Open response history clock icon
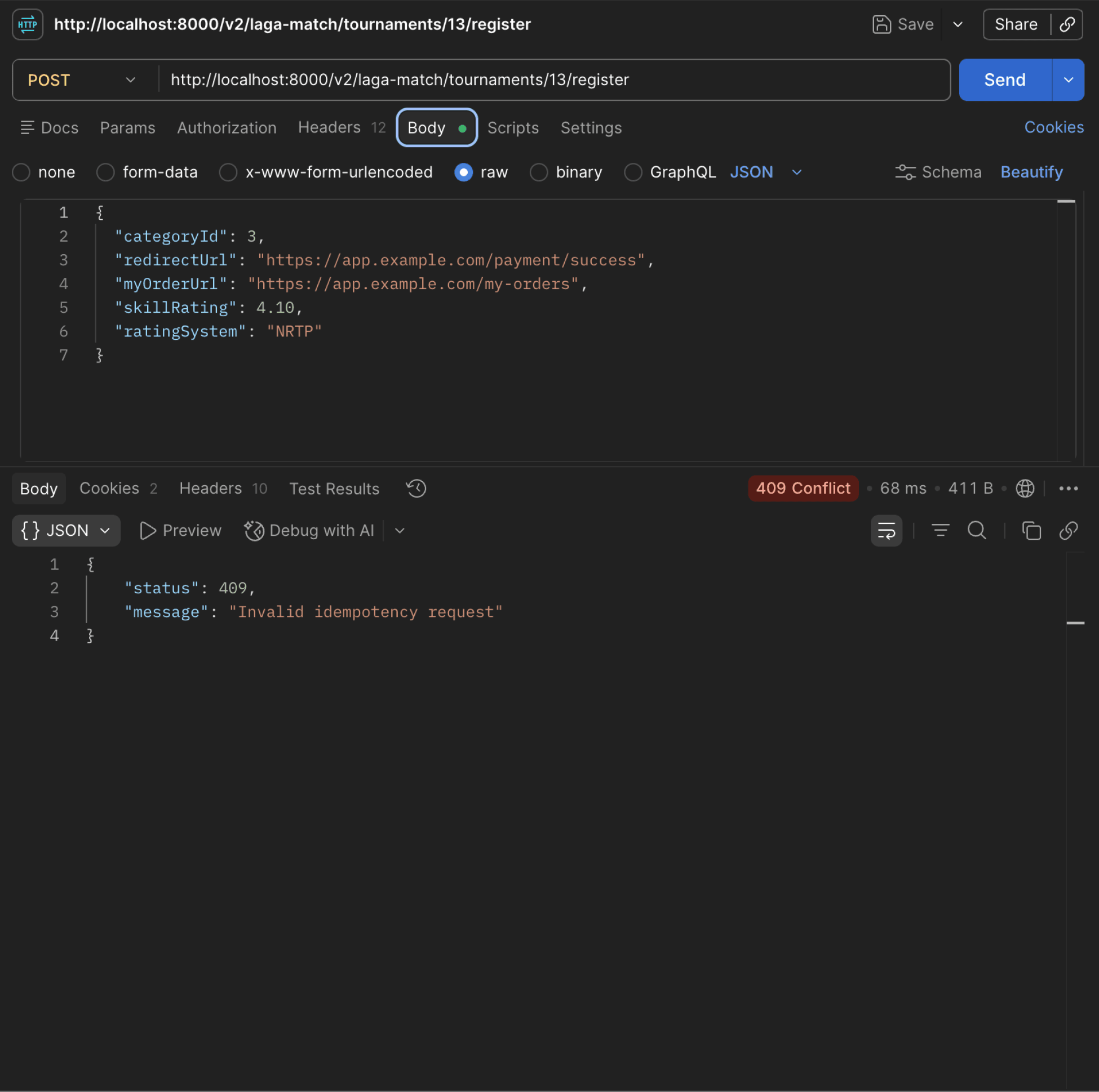 point(416,488)
